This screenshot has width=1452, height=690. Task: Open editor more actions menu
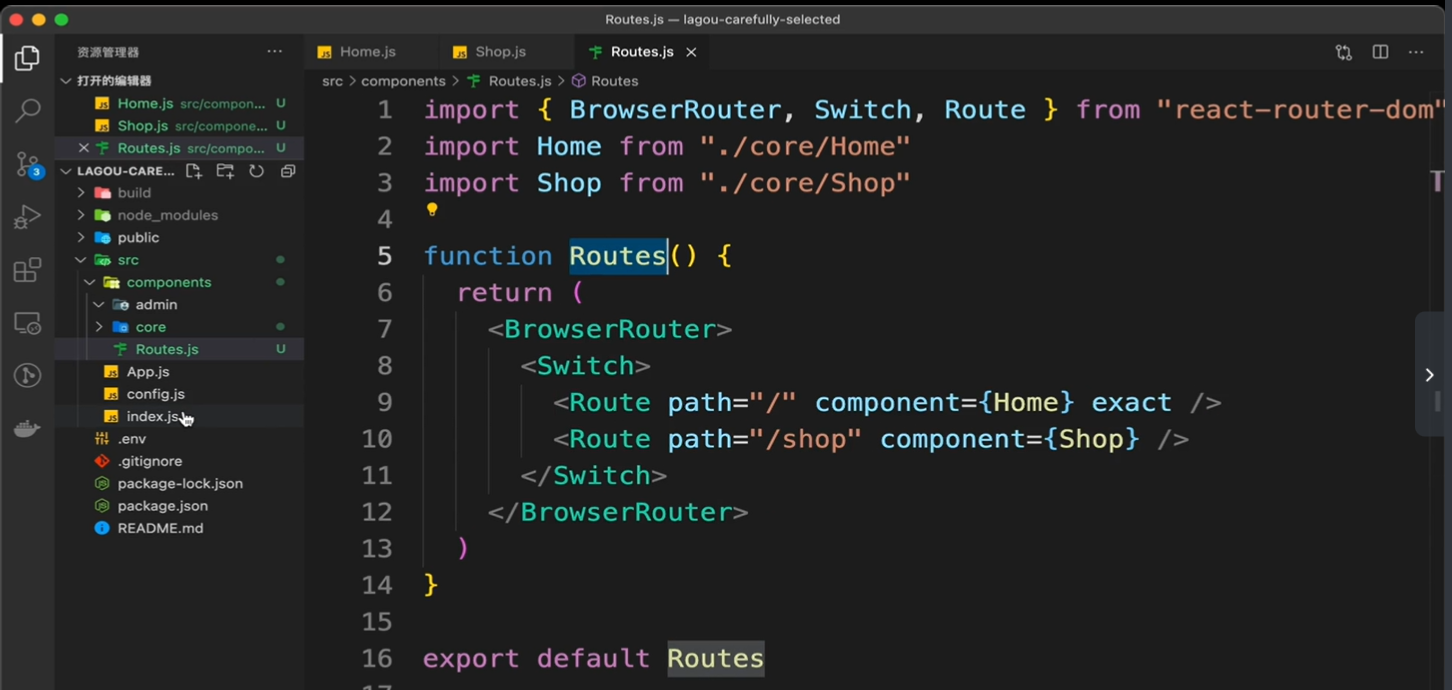1416,52
